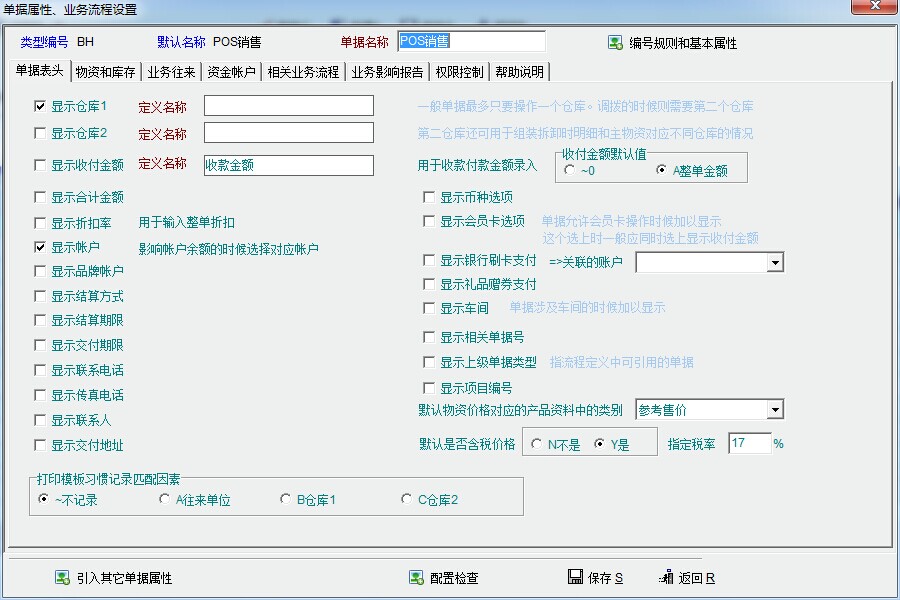Toggle the 显示会员卡选项 checkbox
The height and width of the screenshot is (600, 900).
tap(429, 222)
